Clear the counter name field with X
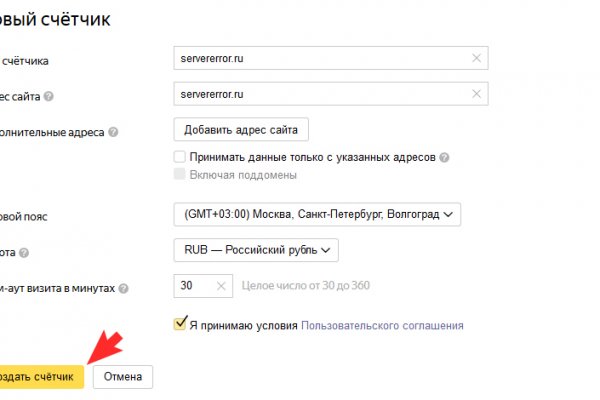This screenshot has height=400, width=600. [476, 59]
